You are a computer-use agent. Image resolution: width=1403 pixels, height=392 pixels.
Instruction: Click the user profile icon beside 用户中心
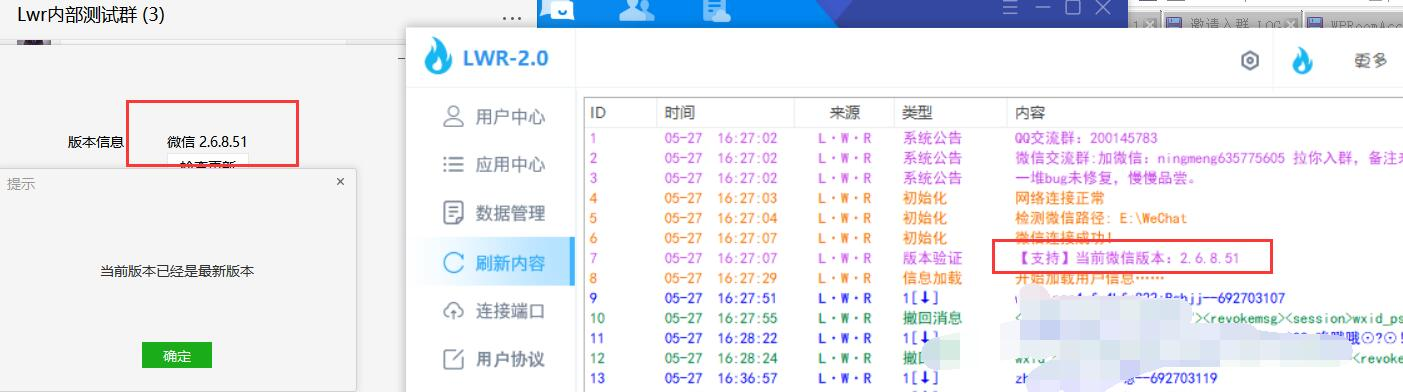pyautogui.click(x=453, y=116)
